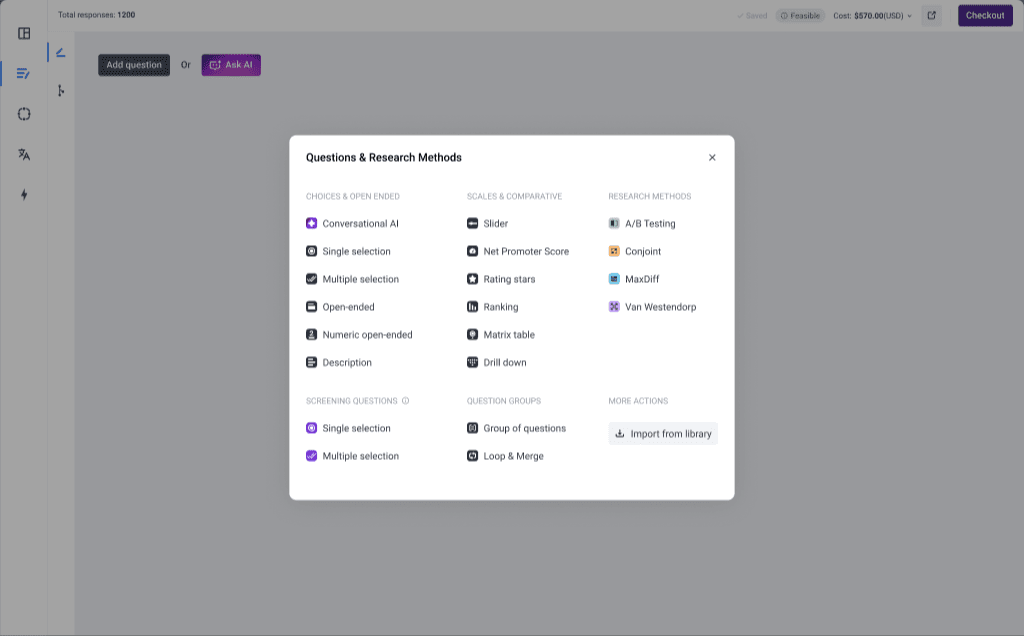The width and height of the screenshot is (1024, 636).
Task: Click the Checkout button
Action: [984, 15]
